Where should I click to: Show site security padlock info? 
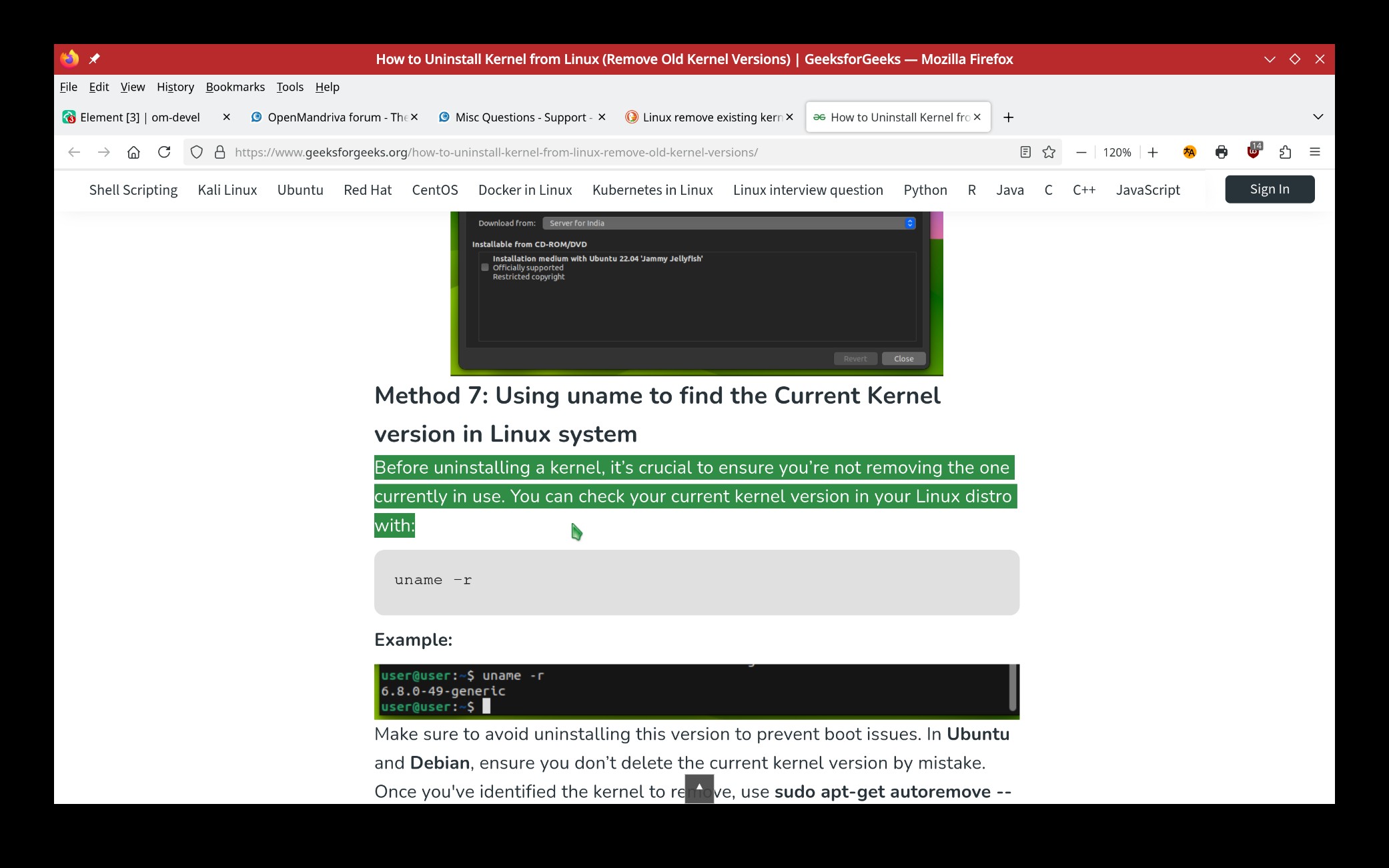click(219, 152)
